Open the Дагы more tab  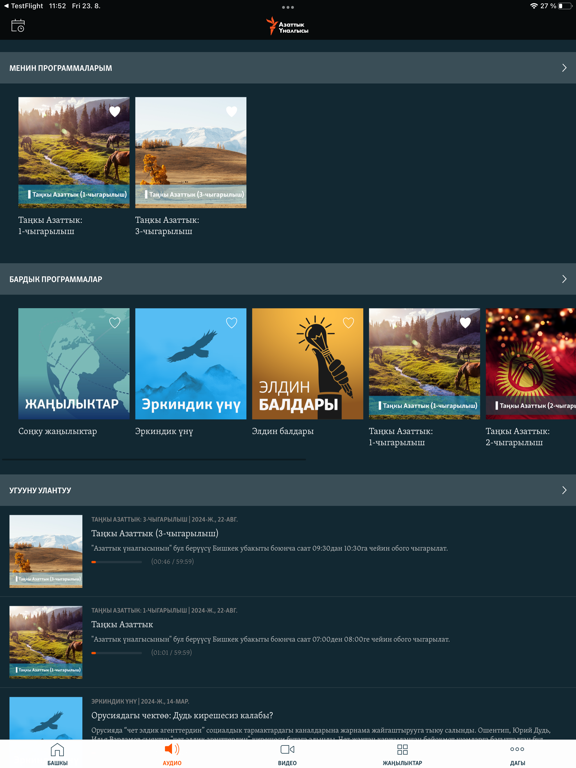(x=517, y=753)
